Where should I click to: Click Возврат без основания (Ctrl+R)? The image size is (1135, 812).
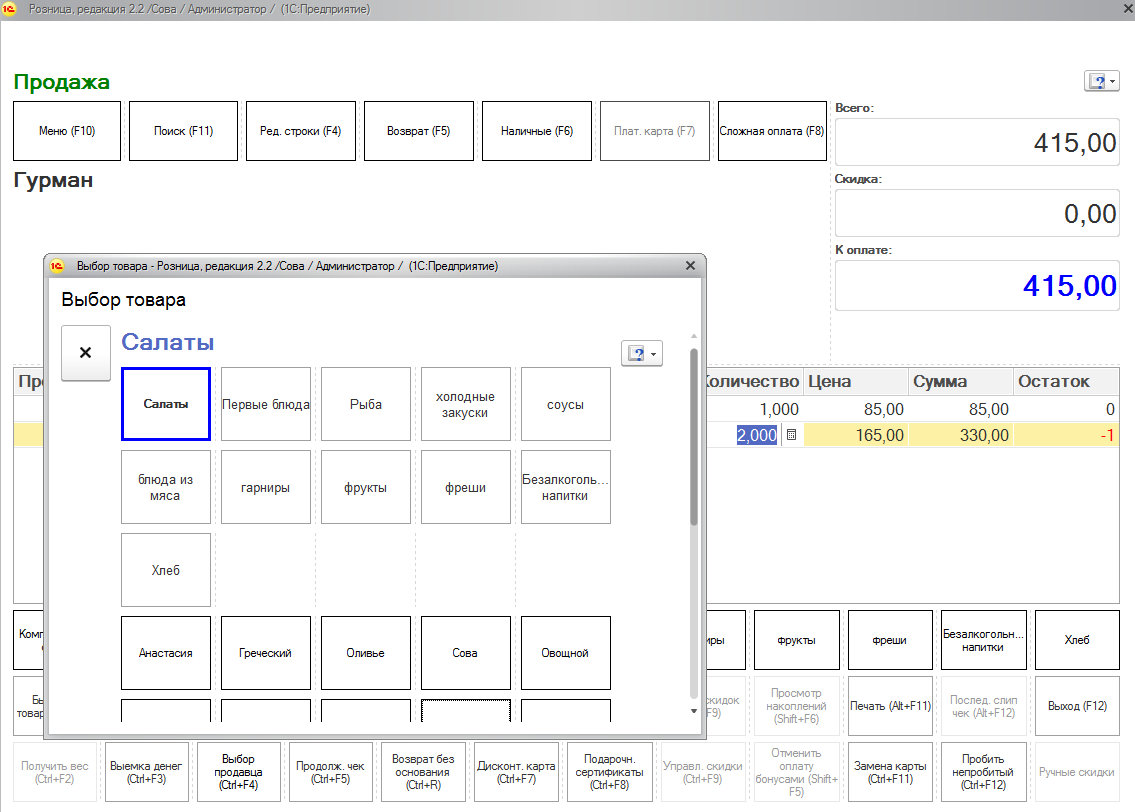click(x=423, y=772)
